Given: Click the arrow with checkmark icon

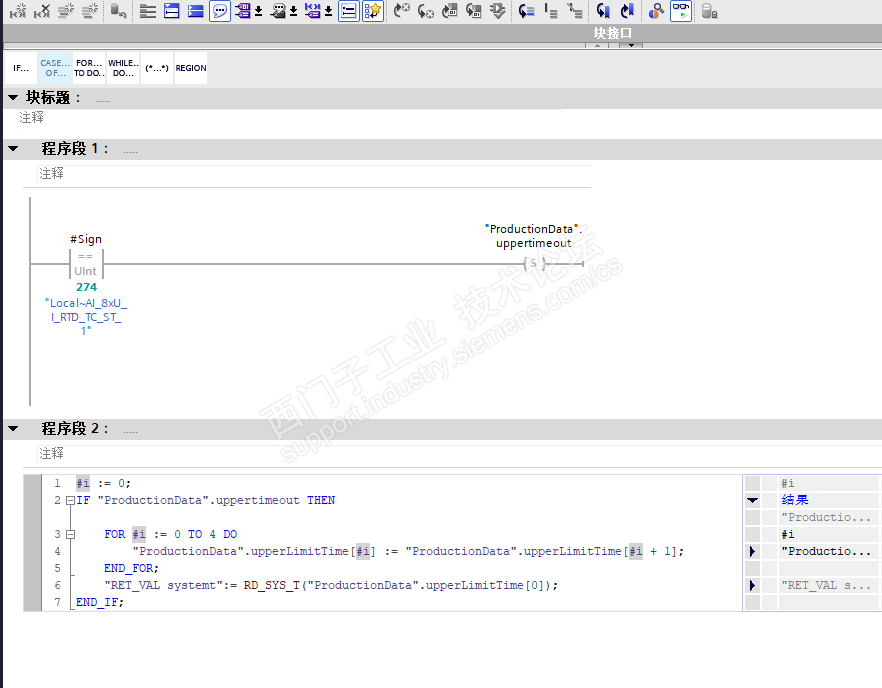Looking at the screenshot, I should point(498,11).
